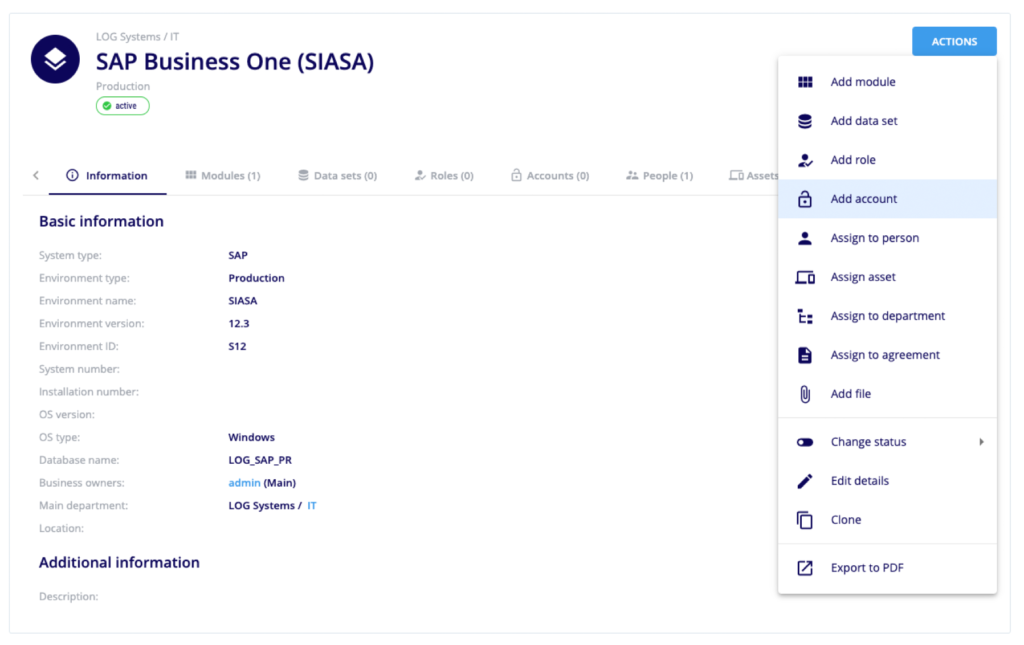Click the Assign to person icon

(805, 238)
